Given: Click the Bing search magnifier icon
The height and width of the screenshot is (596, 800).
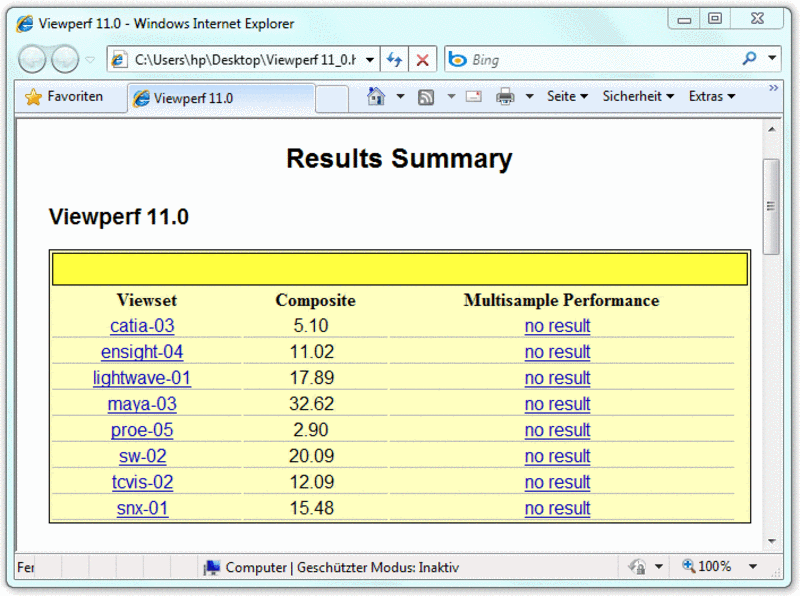Looking at the screenshot, I should [749, 60].
